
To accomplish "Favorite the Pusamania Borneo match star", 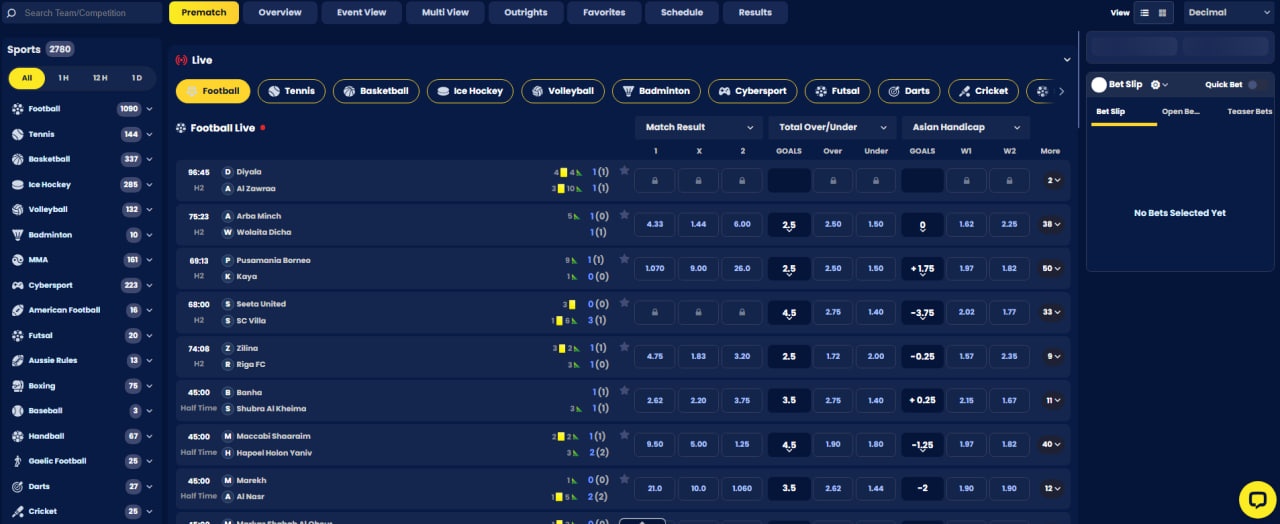I will pyautogui.click(x=624, y=259).
